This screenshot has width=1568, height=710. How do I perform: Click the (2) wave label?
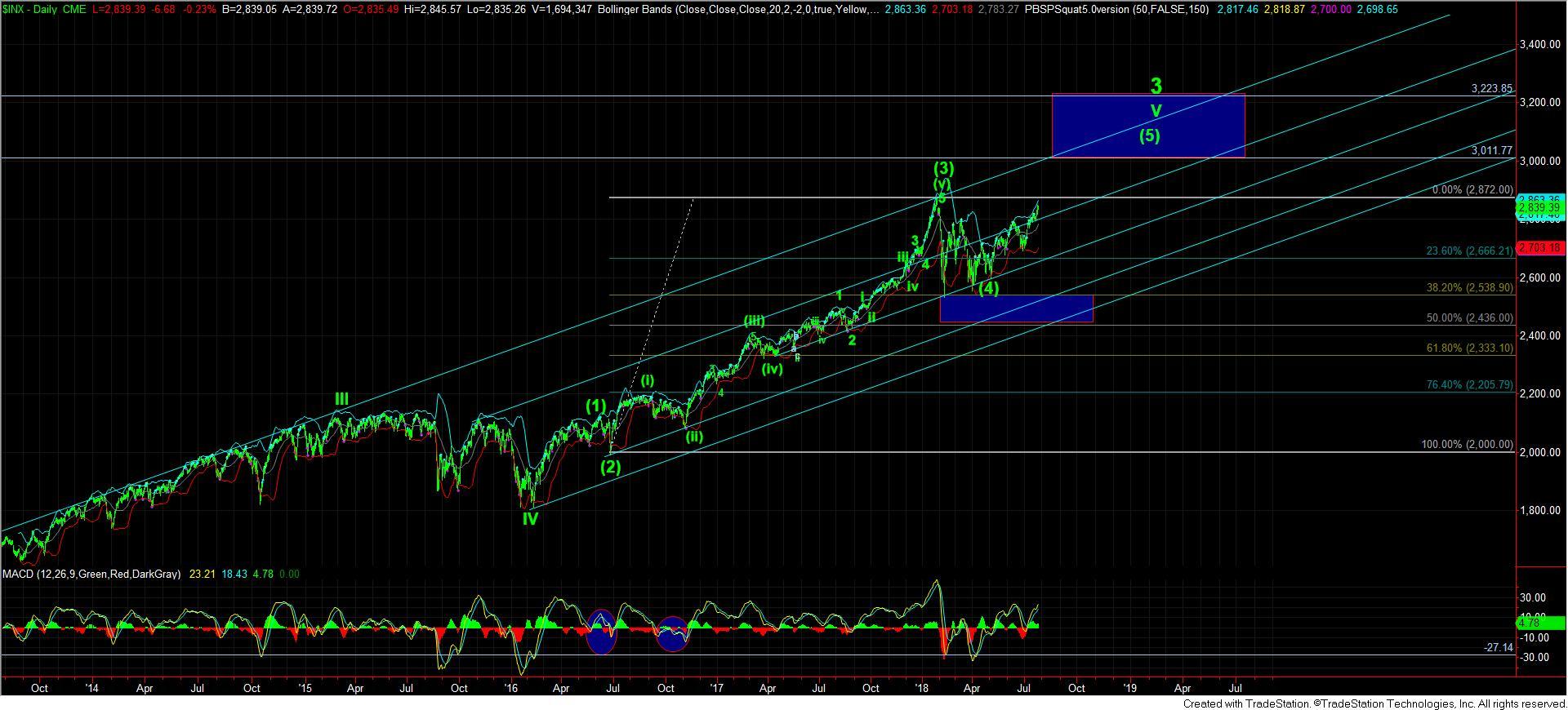pos(611,467)
